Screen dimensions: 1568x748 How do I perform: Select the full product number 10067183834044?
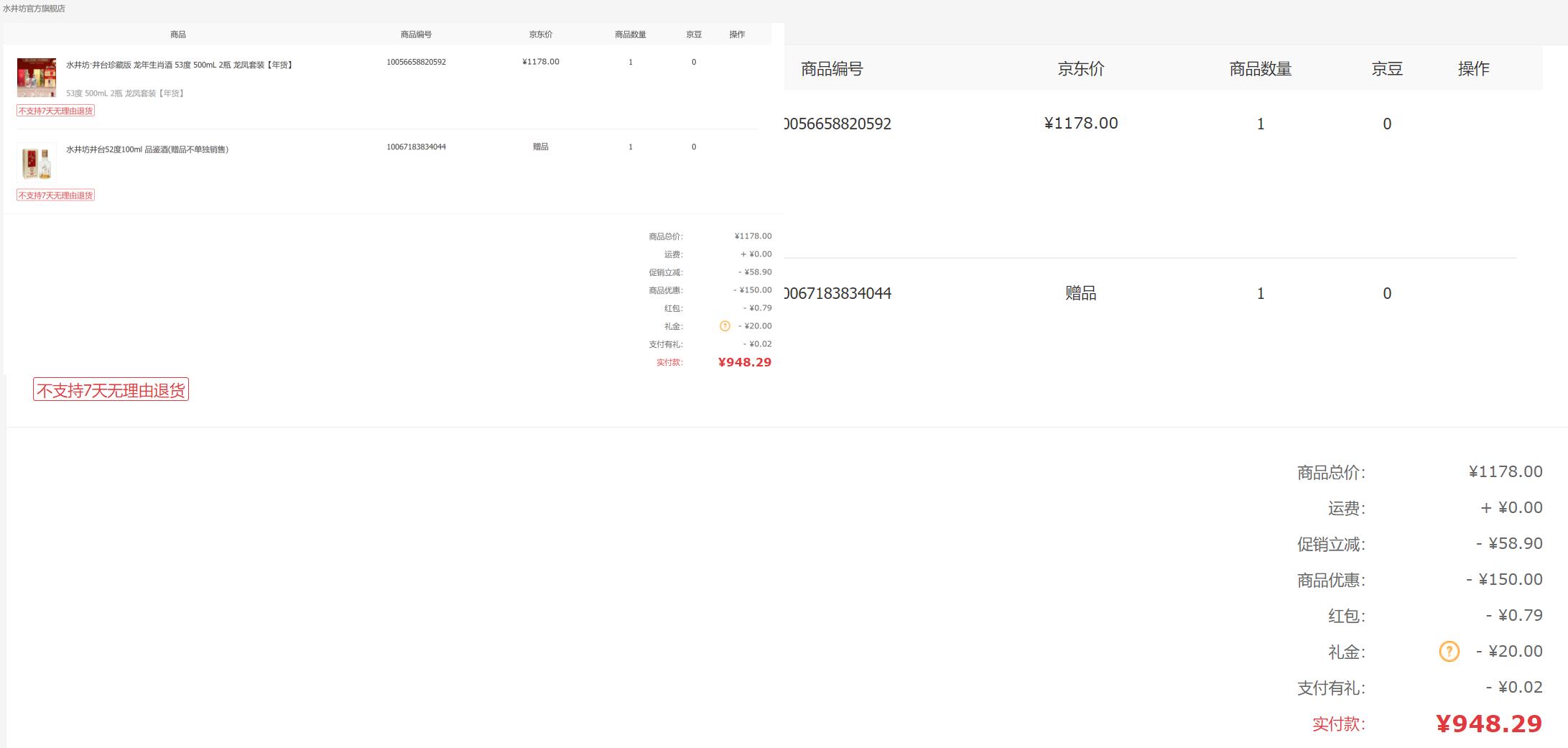coord(416,147)
